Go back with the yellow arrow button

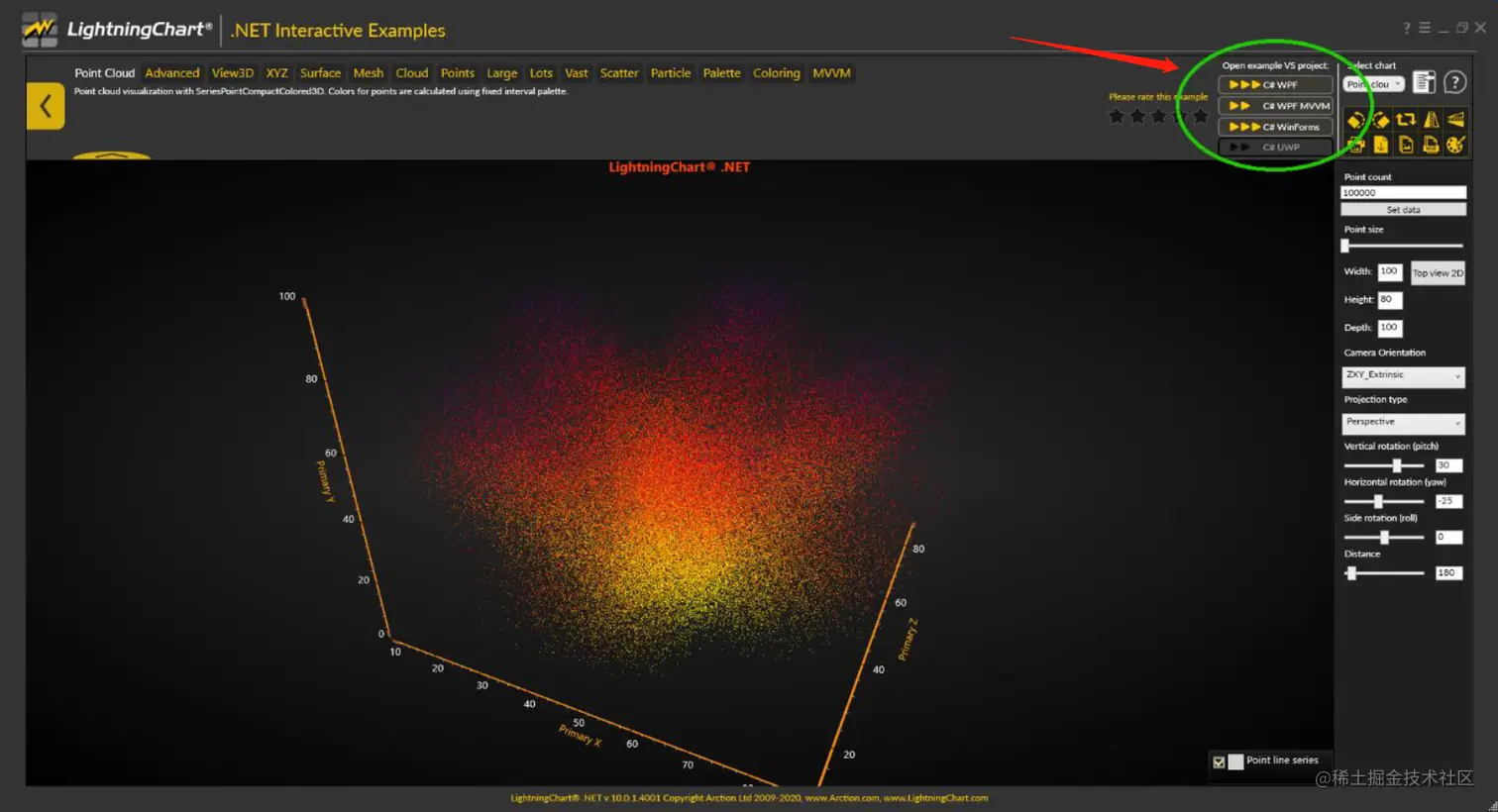tap(45, 106)
